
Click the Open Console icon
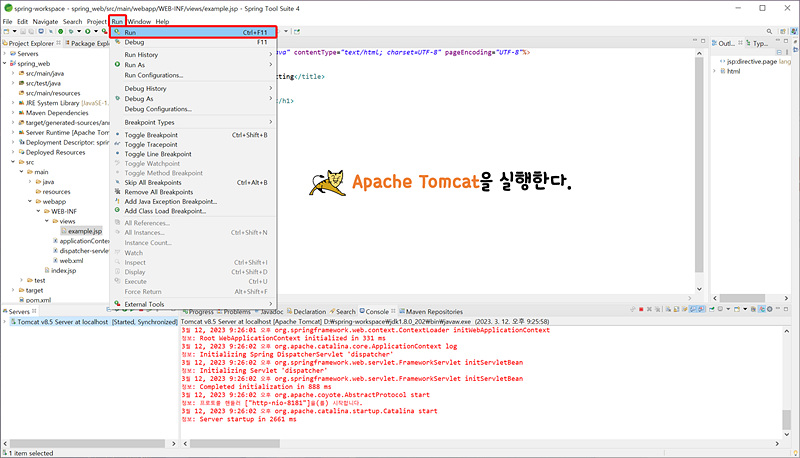[x=737, y=309]
